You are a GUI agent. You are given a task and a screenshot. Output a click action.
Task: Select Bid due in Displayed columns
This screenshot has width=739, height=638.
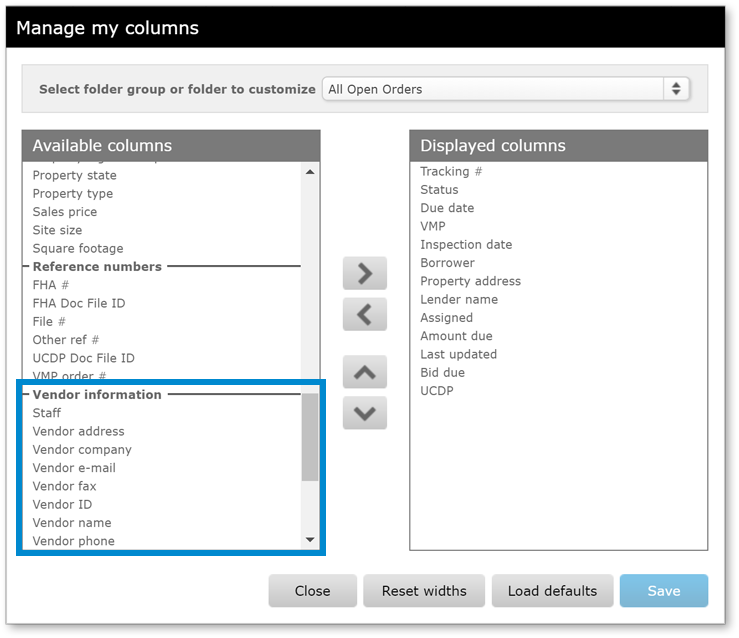pyautogui.click(x=443, y=373)
